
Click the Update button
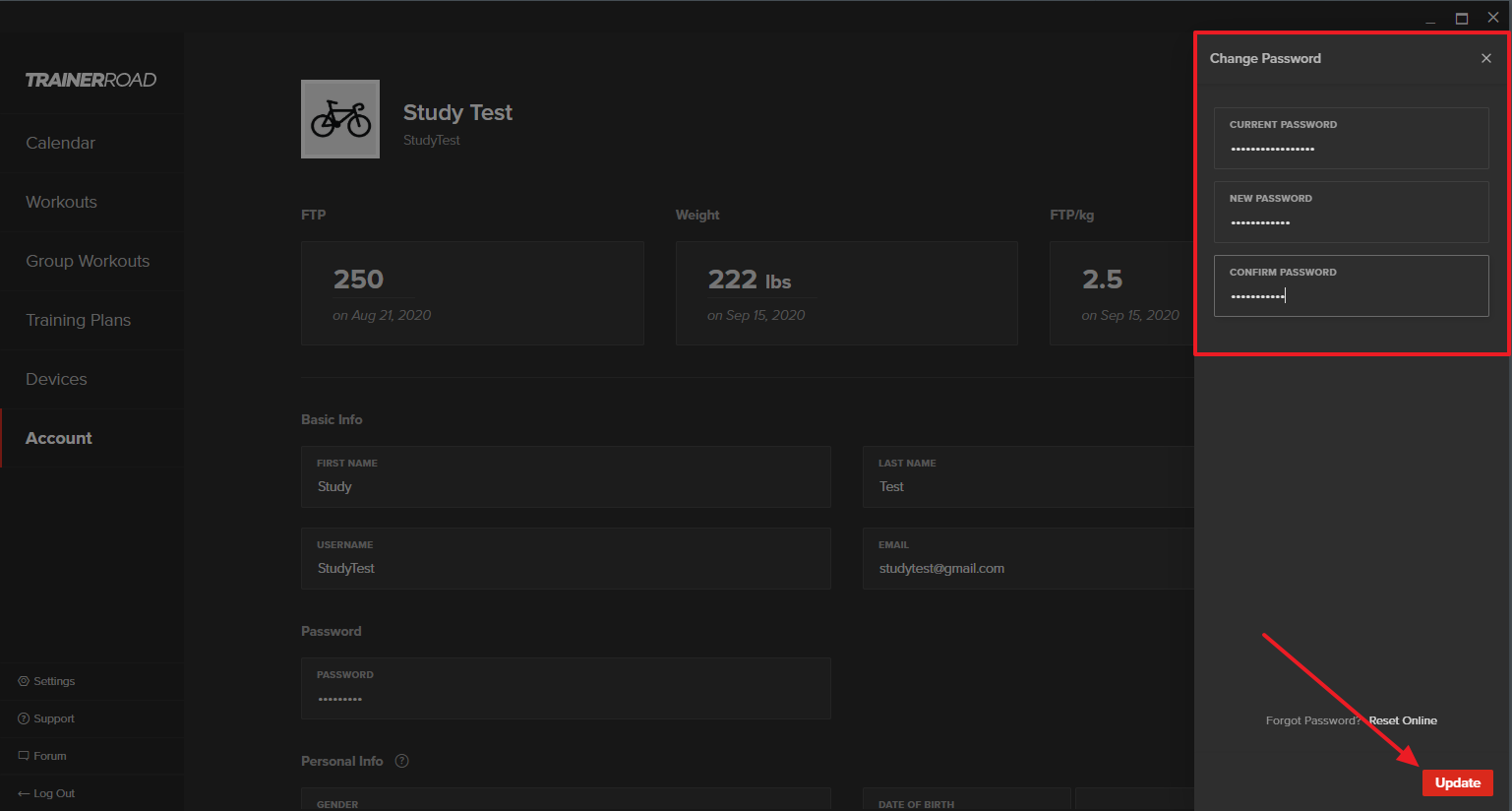1458,782
